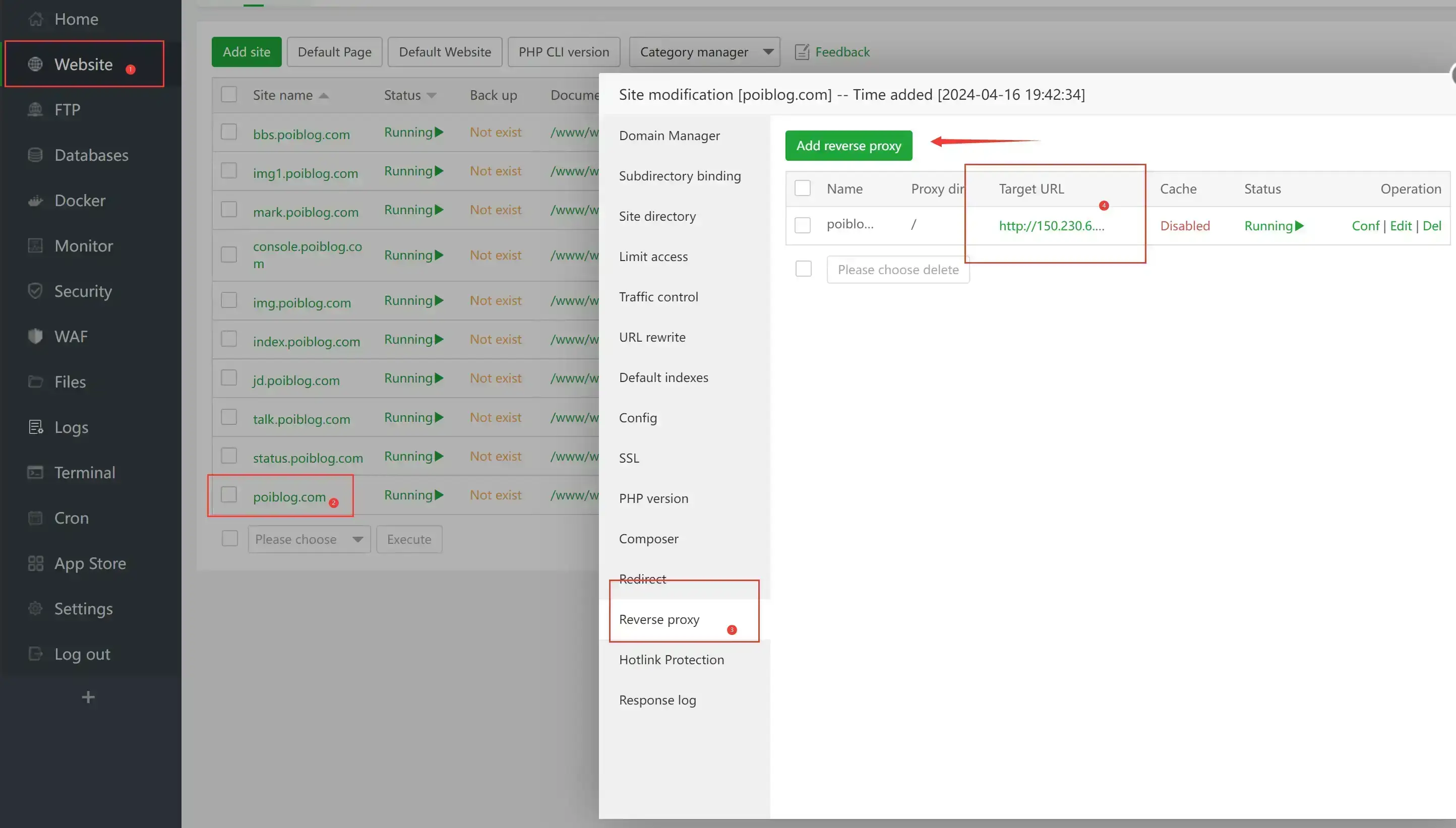
Task: Select the Hotlink Protection tab
Action: pyautogui.click(x=671, y=660)
